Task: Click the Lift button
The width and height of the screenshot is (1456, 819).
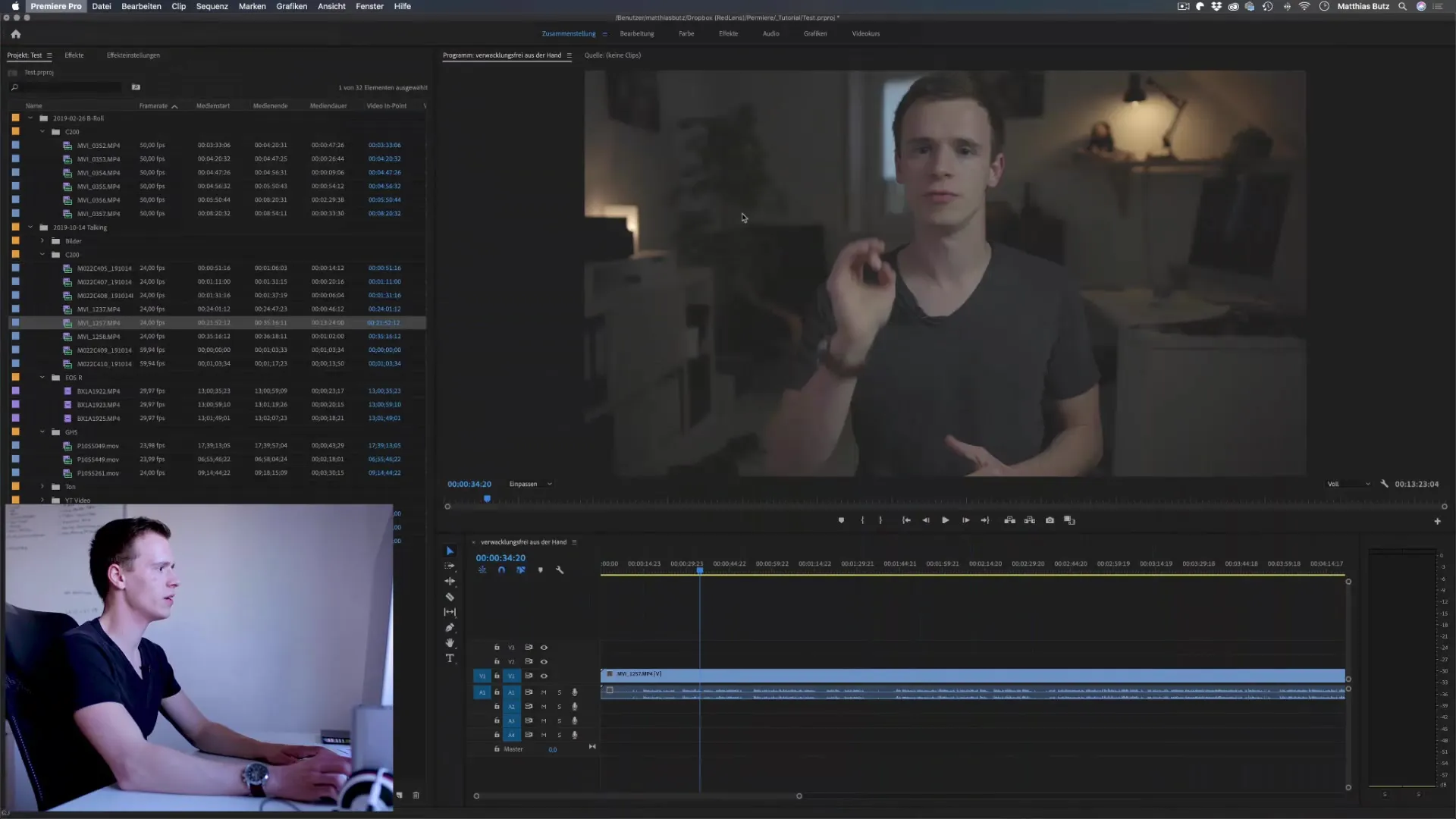Action: [x=1010, y=520]
